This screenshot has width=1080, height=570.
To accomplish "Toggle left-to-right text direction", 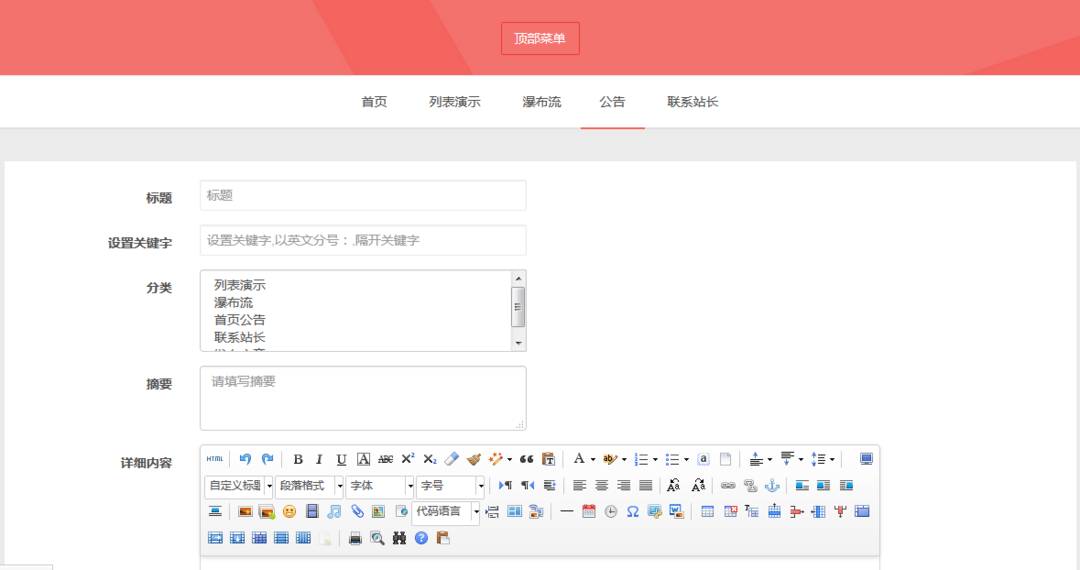I will (x=505, y=486).
